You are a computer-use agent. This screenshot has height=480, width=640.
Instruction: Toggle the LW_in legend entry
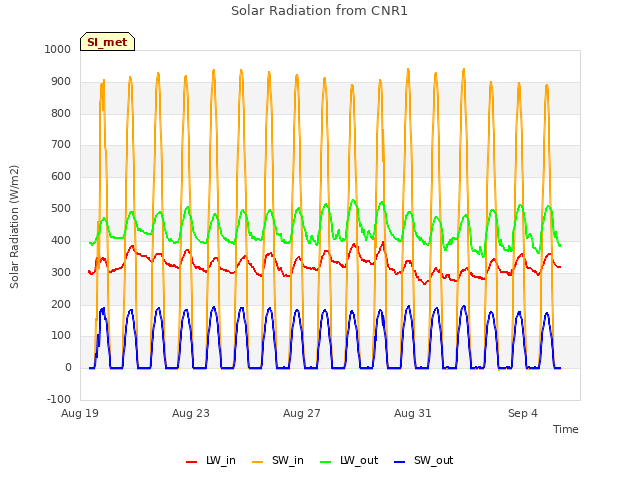211,460
